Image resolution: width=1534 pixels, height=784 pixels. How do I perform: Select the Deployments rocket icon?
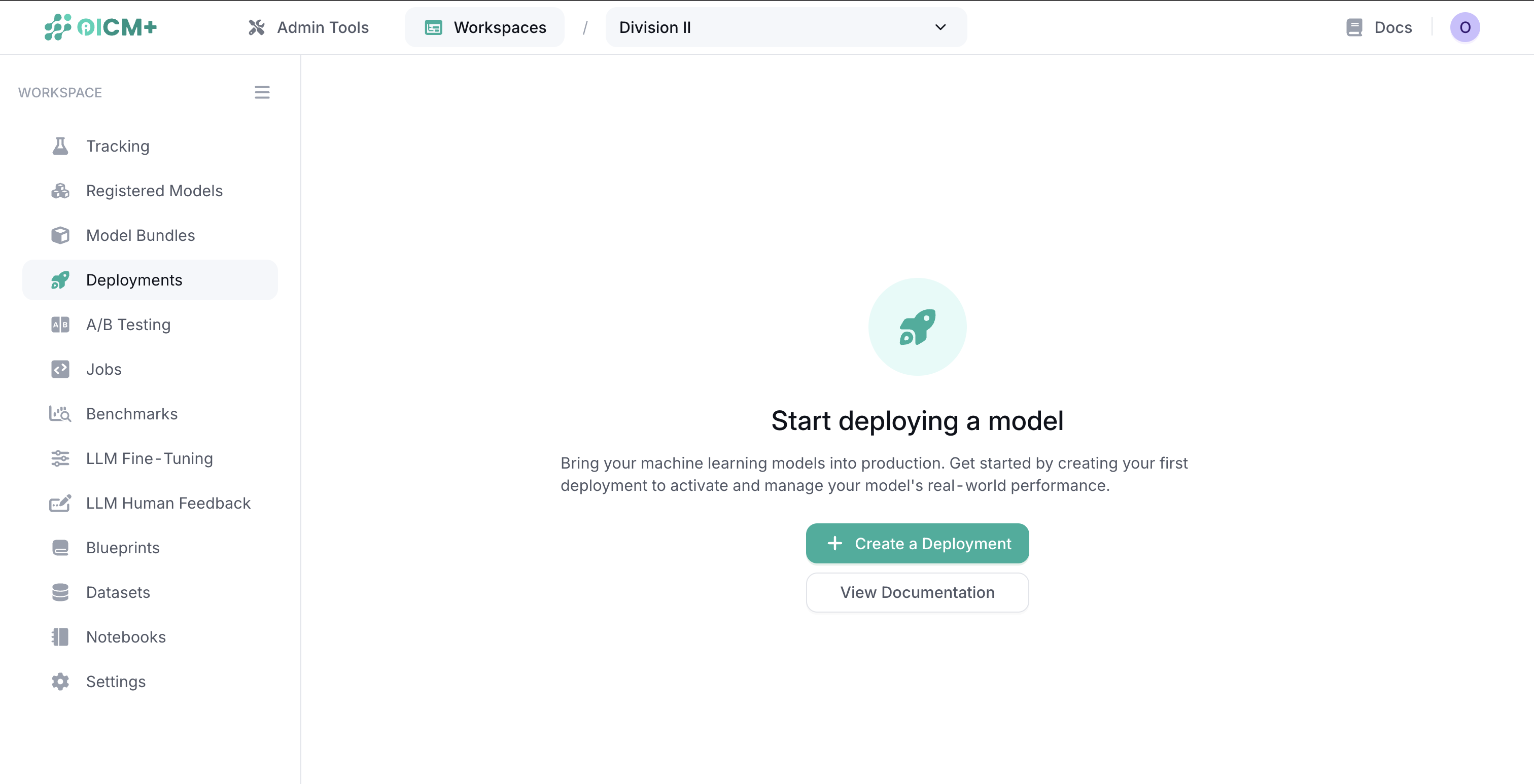(x=59, y=280)
